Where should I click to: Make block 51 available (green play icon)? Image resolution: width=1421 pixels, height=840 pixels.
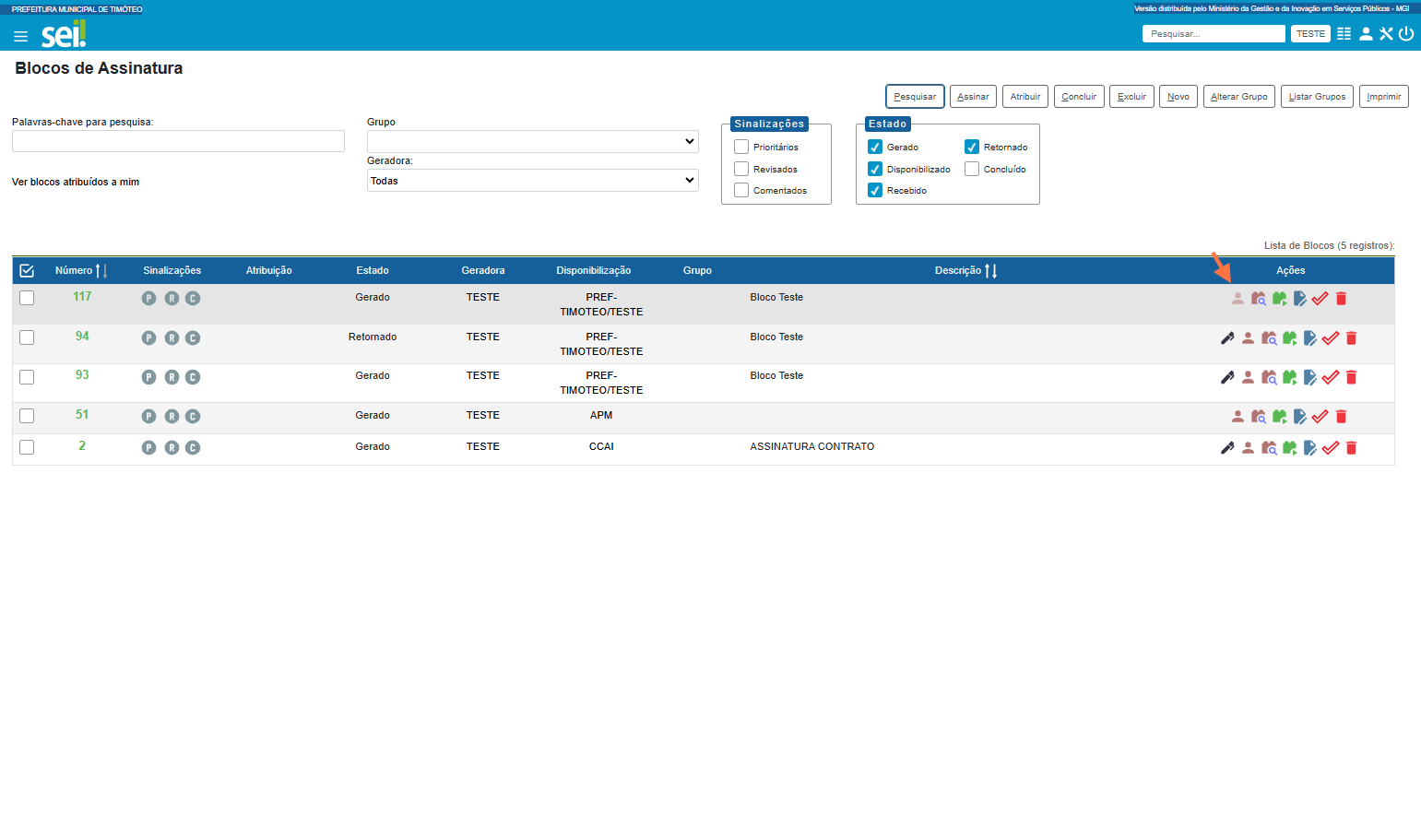pyautogui.click(x=1280, y=417)
